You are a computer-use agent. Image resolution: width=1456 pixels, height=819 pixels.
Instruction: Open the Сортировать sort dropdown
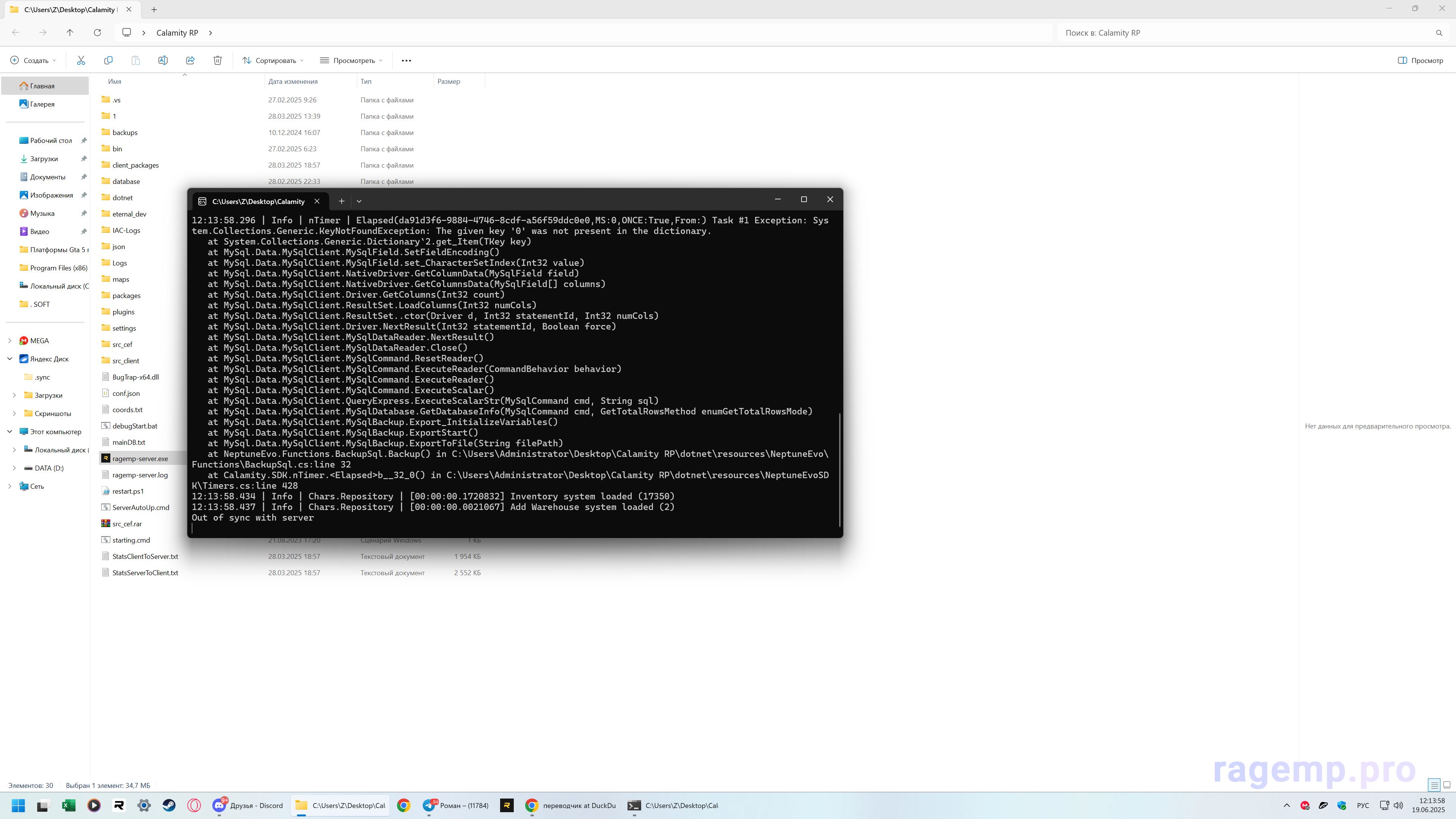pos(273,61)
